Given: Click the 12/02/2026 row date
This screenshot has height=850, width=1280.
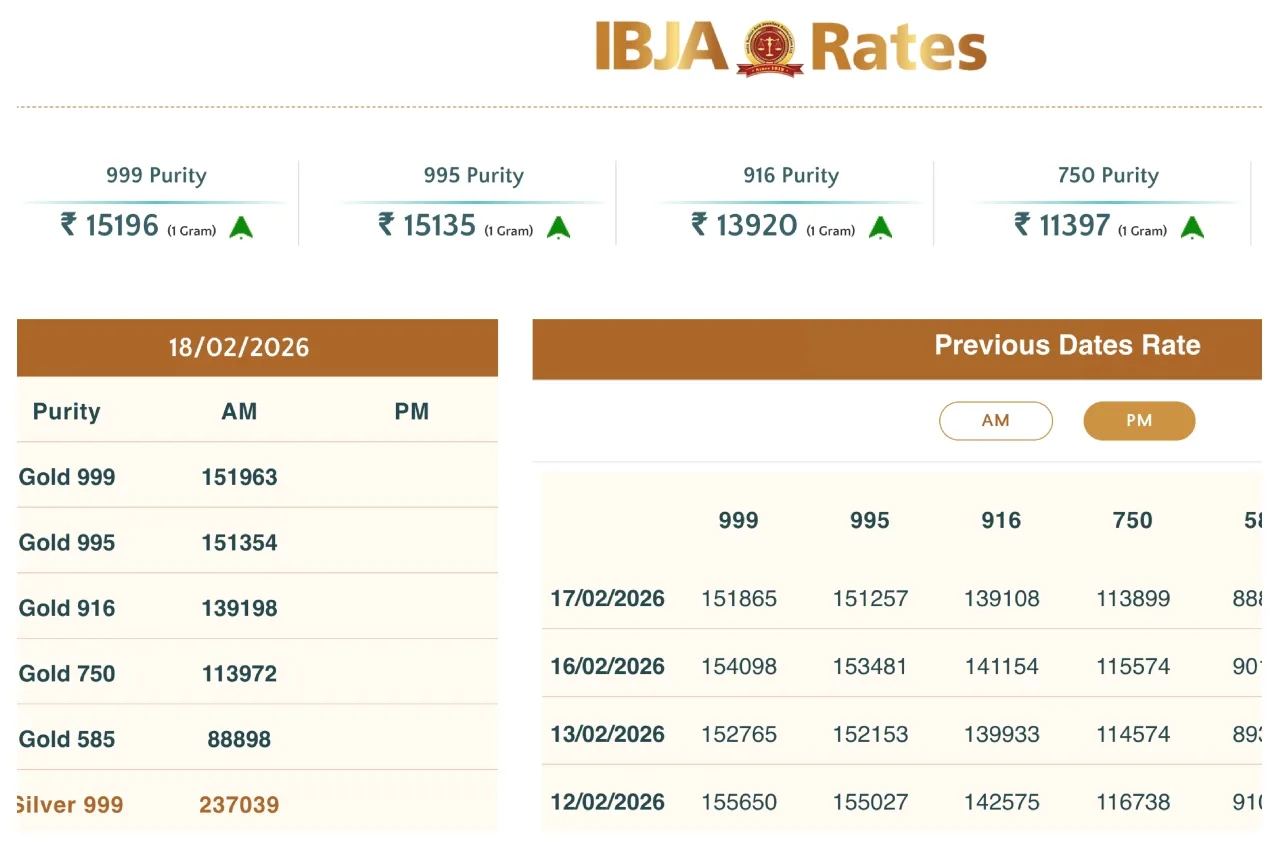Looking at the screenshot, I should coord(607,802).
